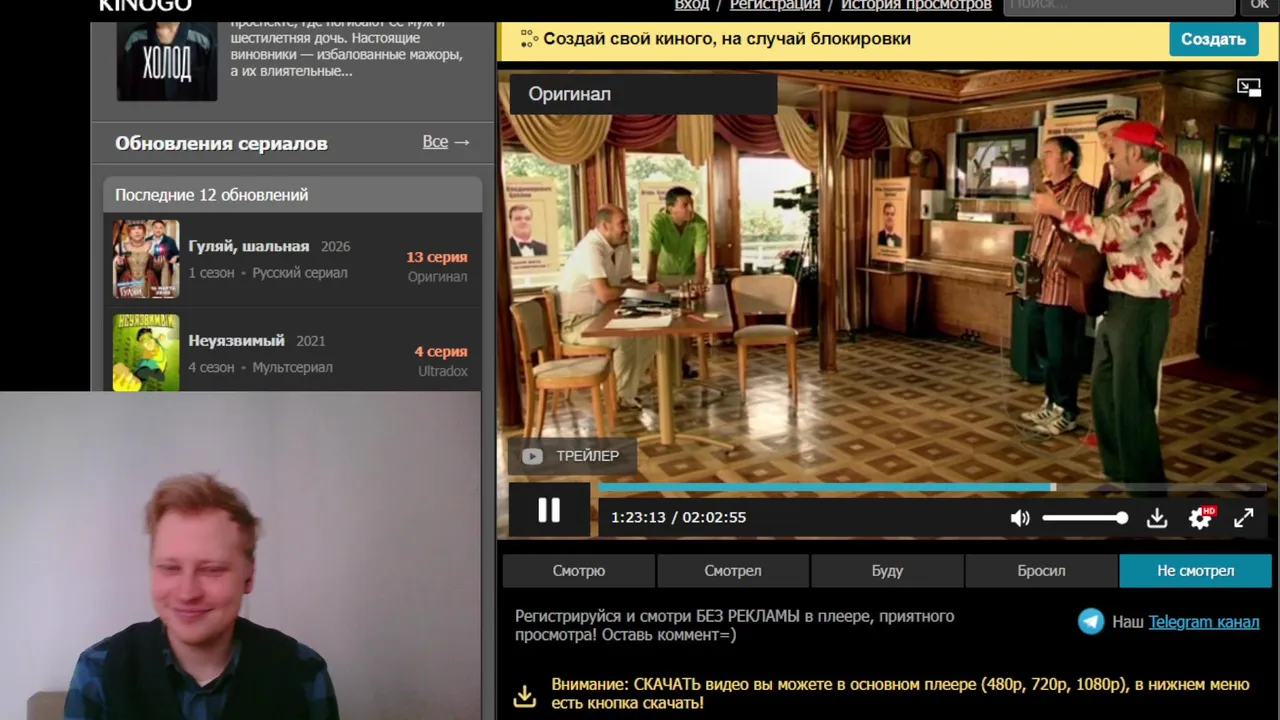This screenshot has width=1280, height=720.
Task: Select the Буду status tab
Action: pyautogui.click(x=887, y=571)
